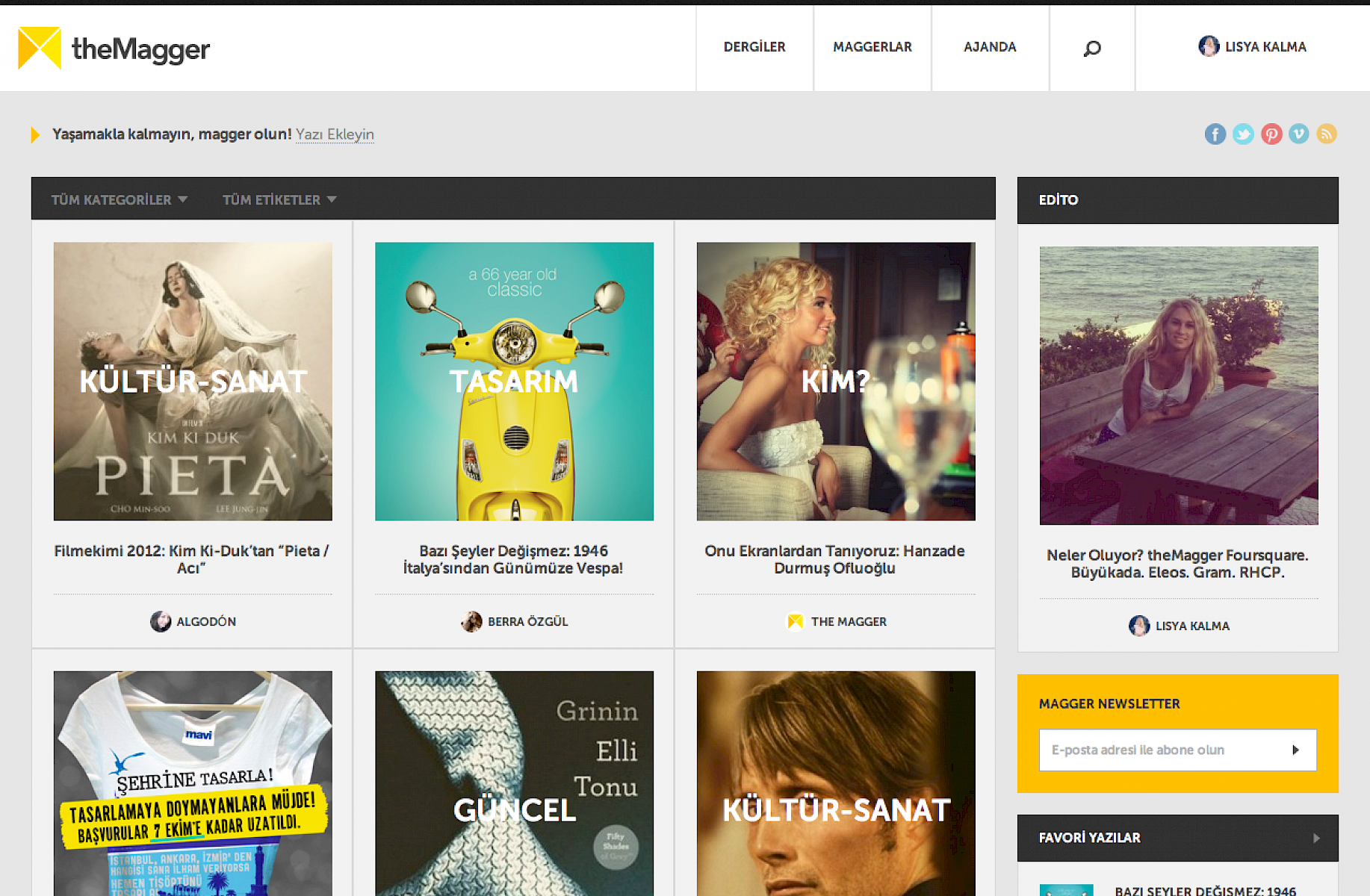
Task: Go to the Maggerlar menu item
Action: coord(872,47)
